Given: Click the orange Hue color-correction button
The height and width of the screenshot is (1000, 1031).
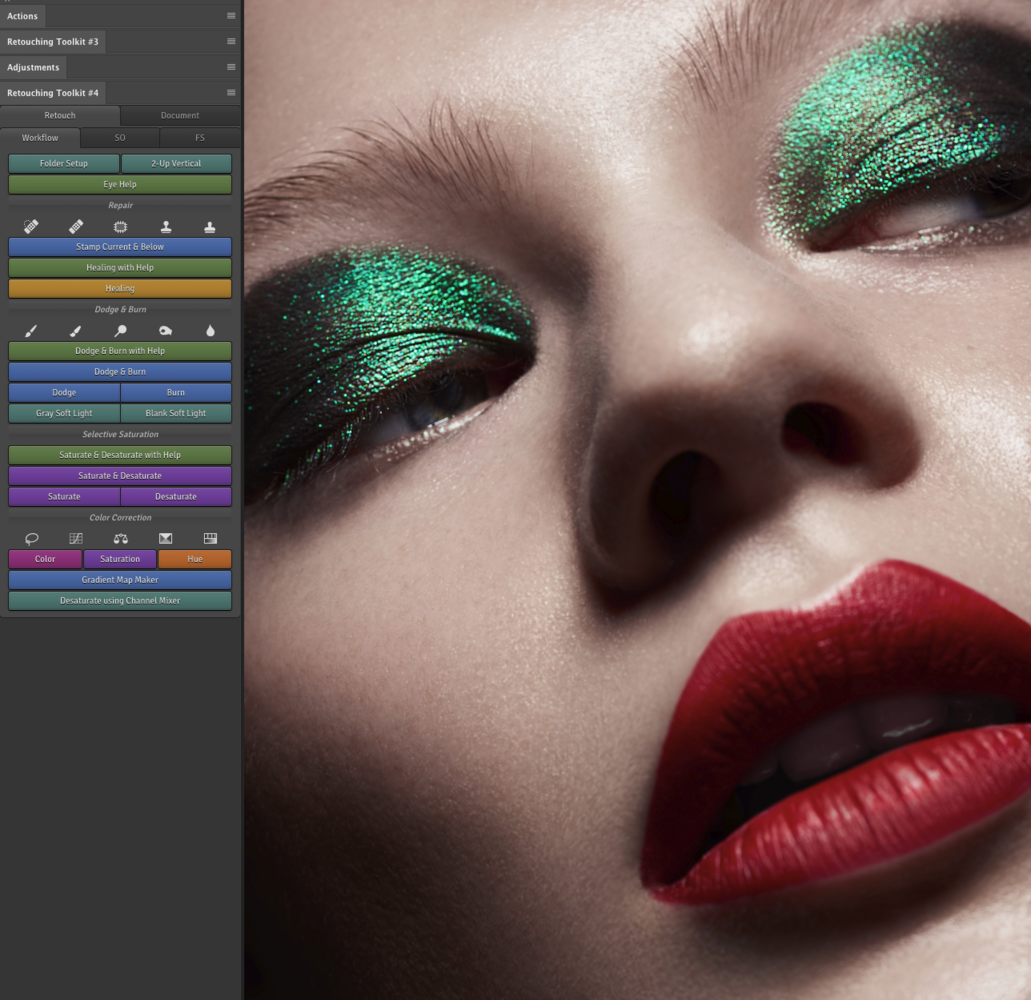Looking at the screenshot, I should coord(194,558).
